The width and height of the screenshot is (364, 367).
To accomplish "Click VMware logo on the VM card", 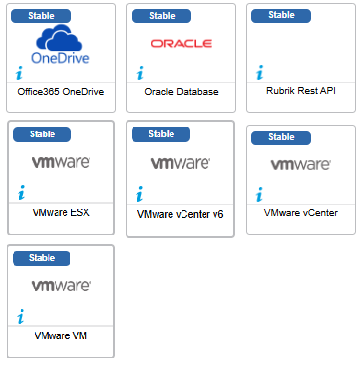I will pos(61,285).
